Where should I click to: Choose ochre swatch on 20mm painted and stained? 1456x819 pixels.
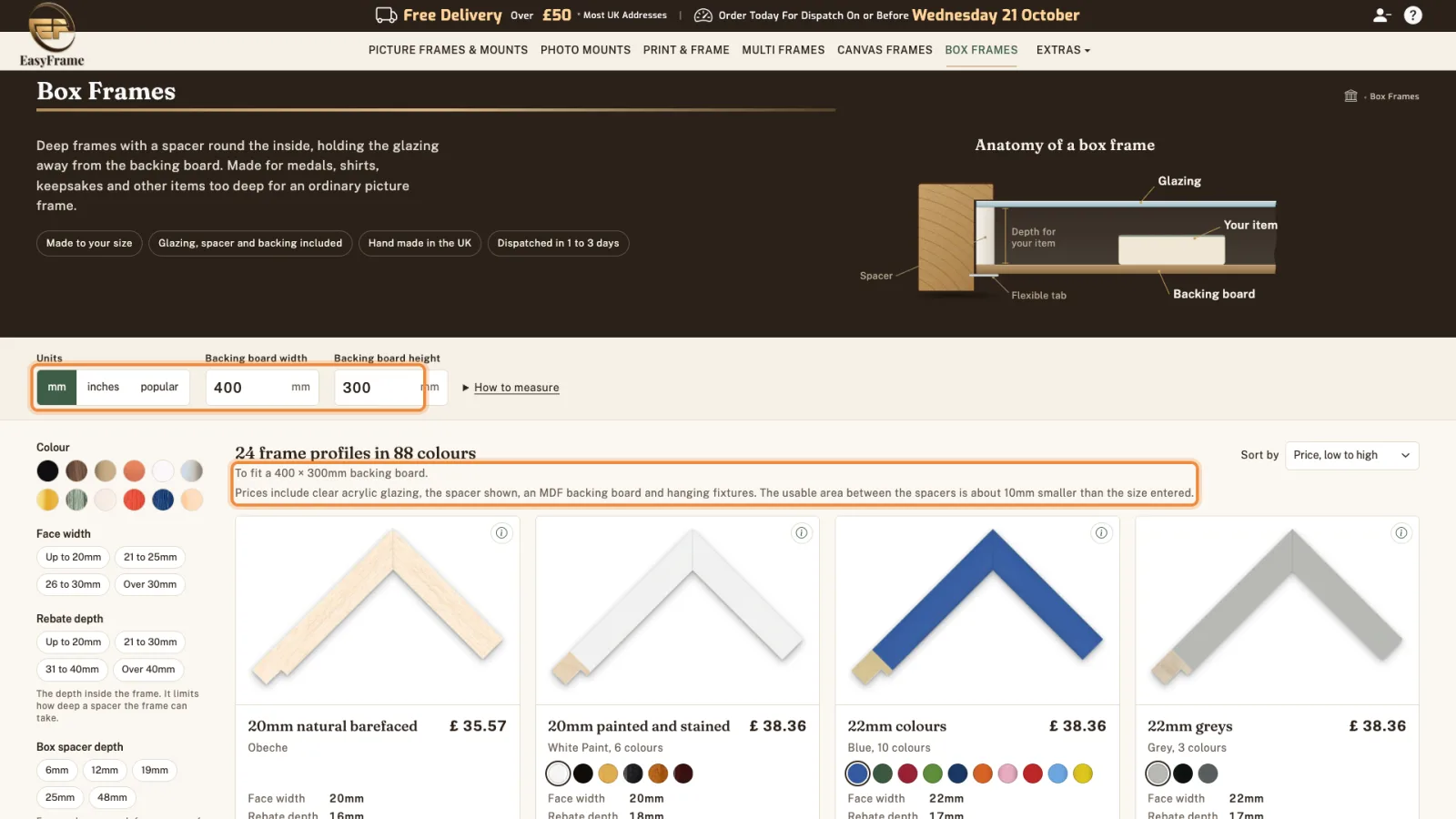tap(608, 773)
